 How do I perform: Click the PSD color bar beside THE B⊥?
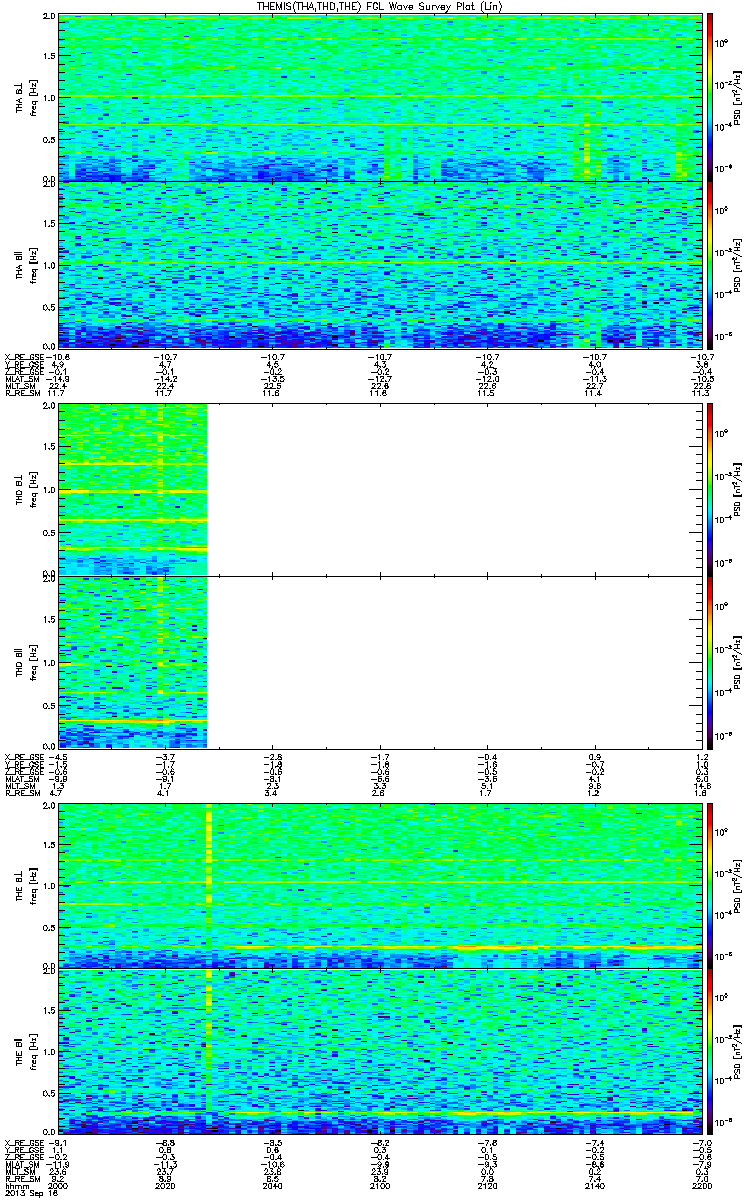click(709, 885)
